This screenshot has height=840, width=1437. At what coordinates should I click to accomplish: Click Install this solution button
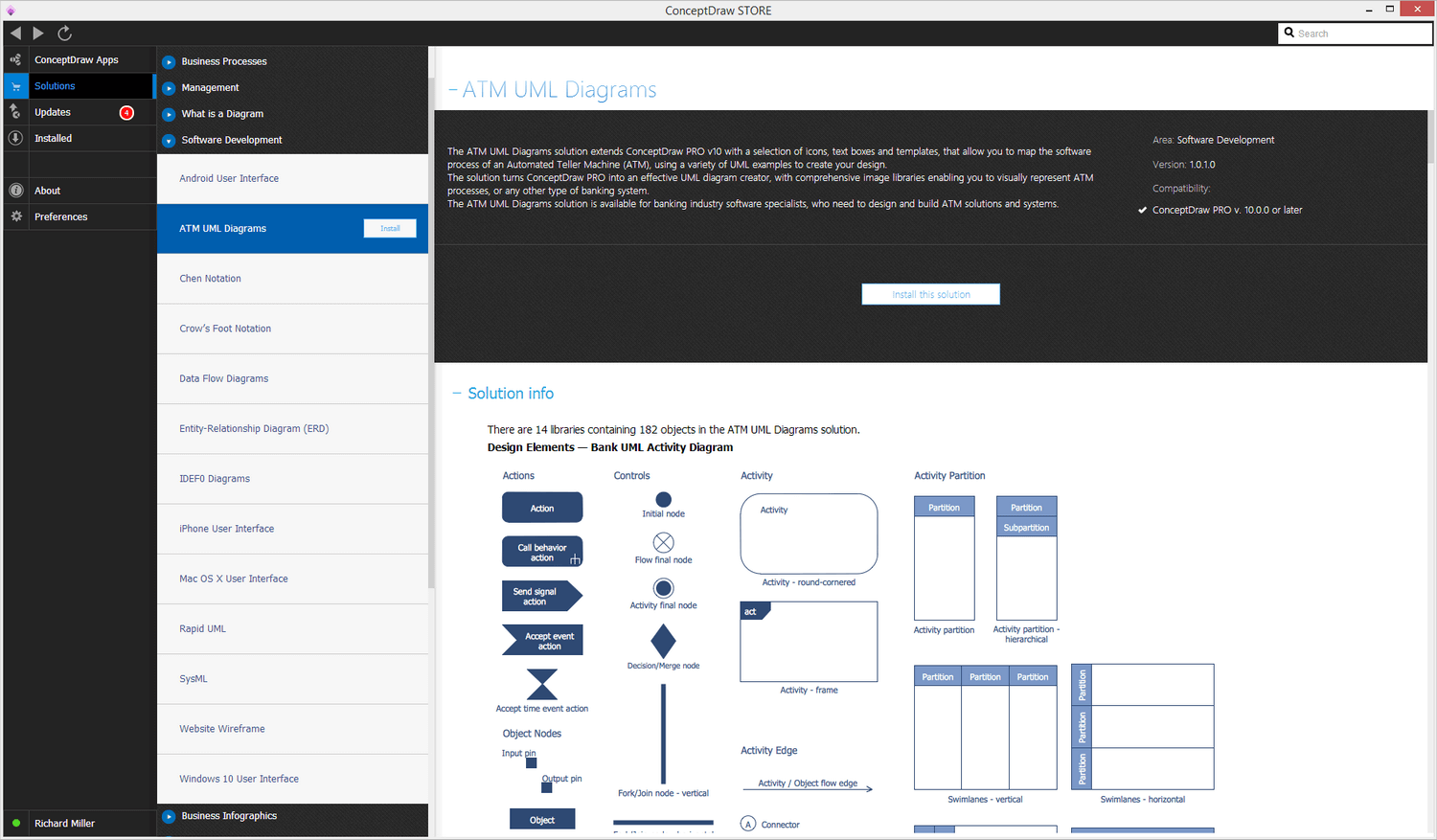point(931,294)
